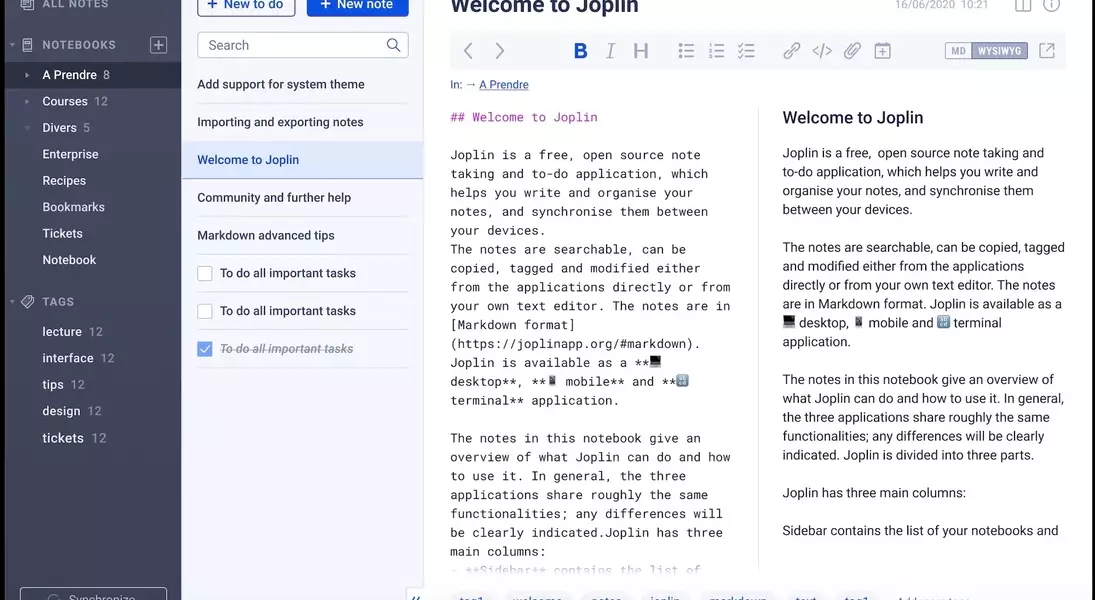Open the struck-through completed to-do note
This screenshot has width=1095, height=600.
pos(286,349)
